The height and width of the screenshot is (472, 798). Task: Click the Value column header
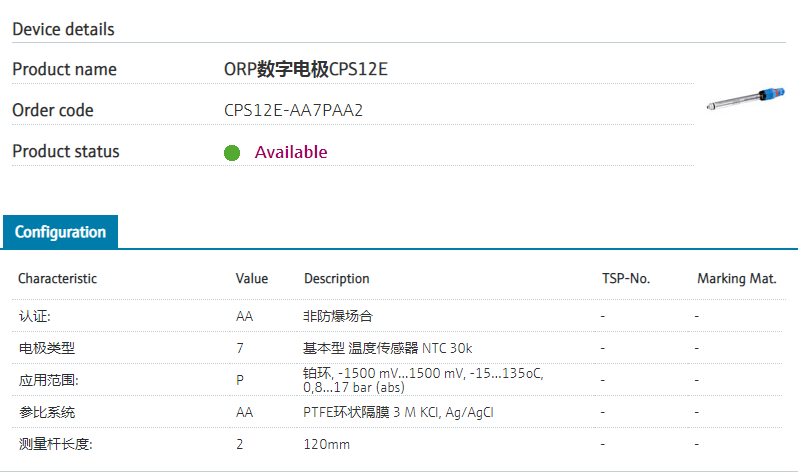pyautogui.click(x=252, y=279)
